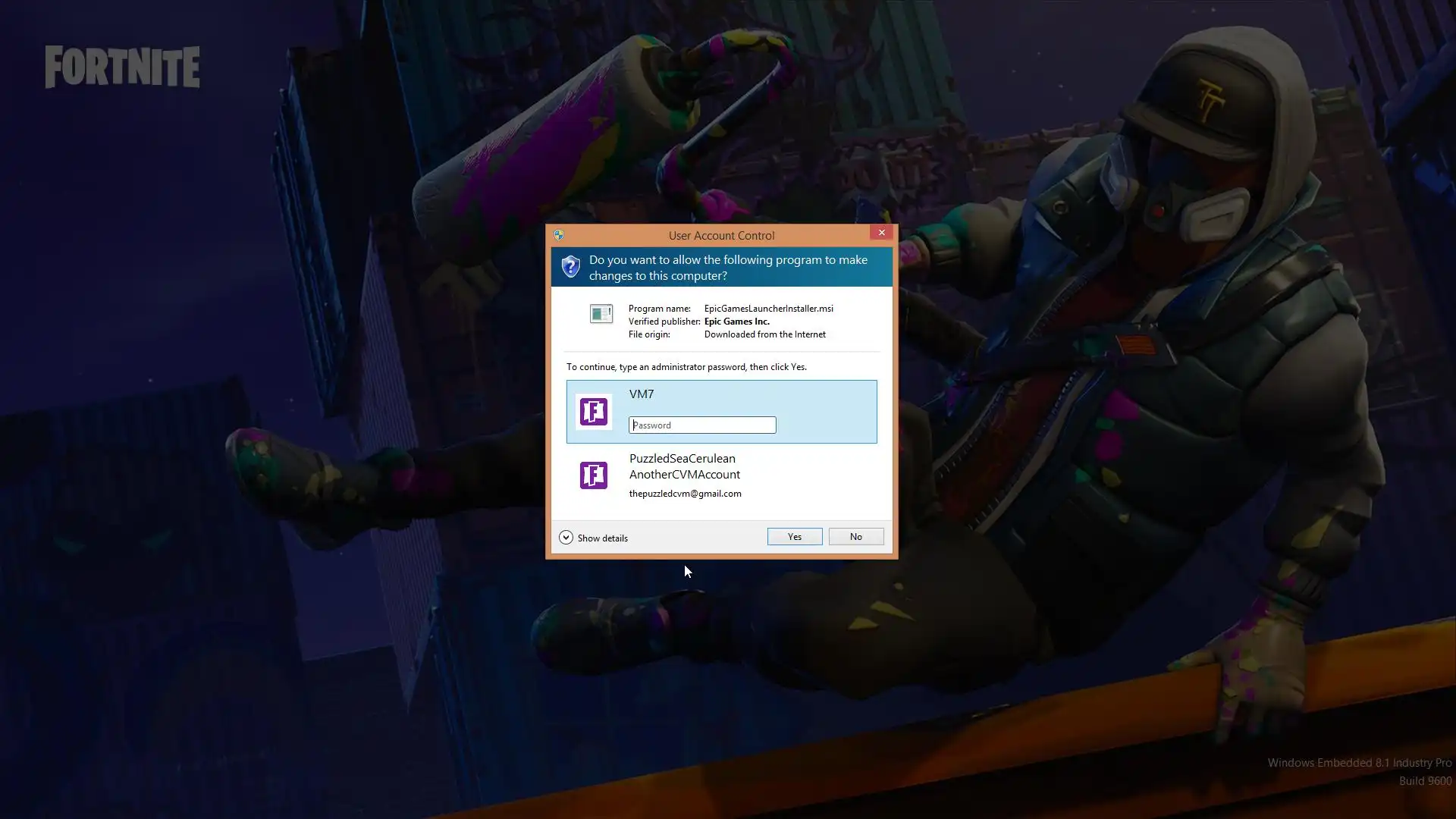Click the UAC shield icon in title bar
Viewport: 1456px width, 819px height.
click(x=559, y=235)
